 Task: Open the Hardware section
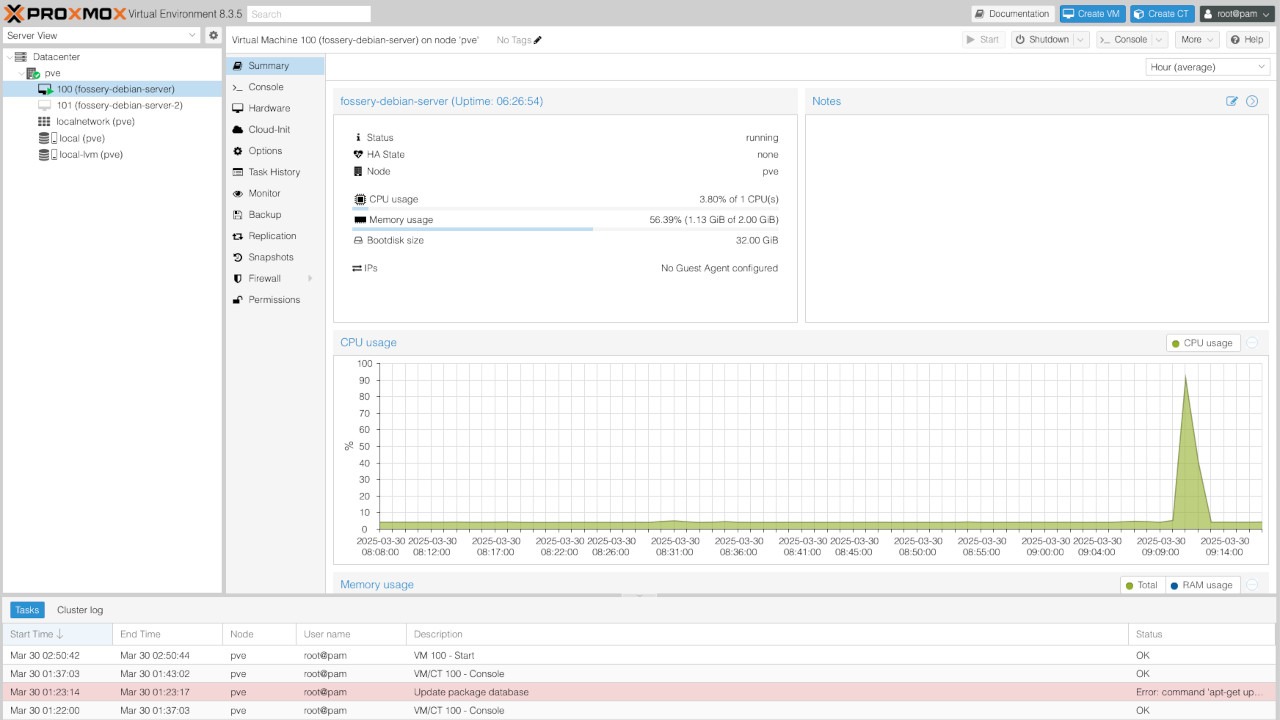coord(275,108)
